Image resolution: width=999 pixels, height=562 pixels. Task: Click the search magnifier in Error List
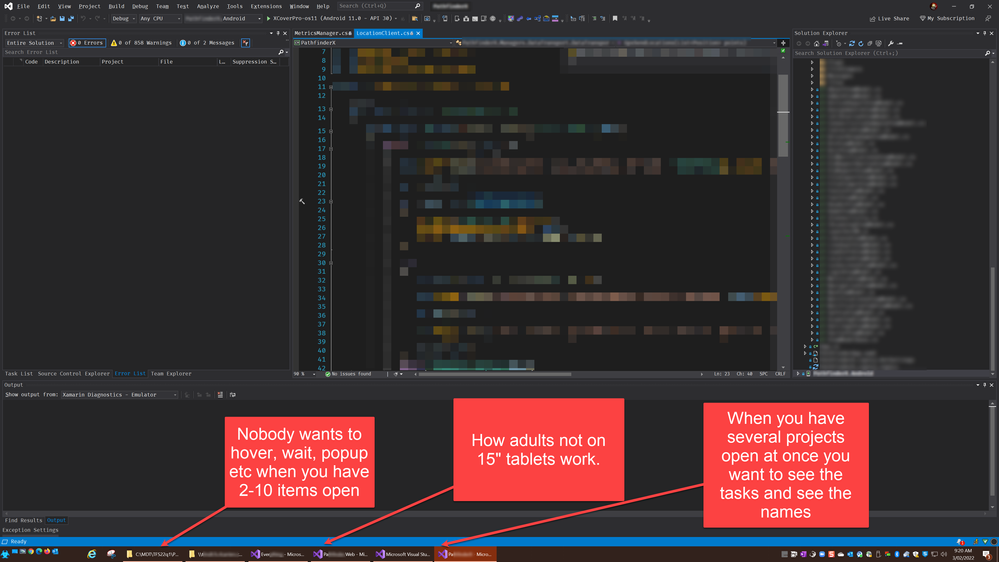[x=281, y=52]
